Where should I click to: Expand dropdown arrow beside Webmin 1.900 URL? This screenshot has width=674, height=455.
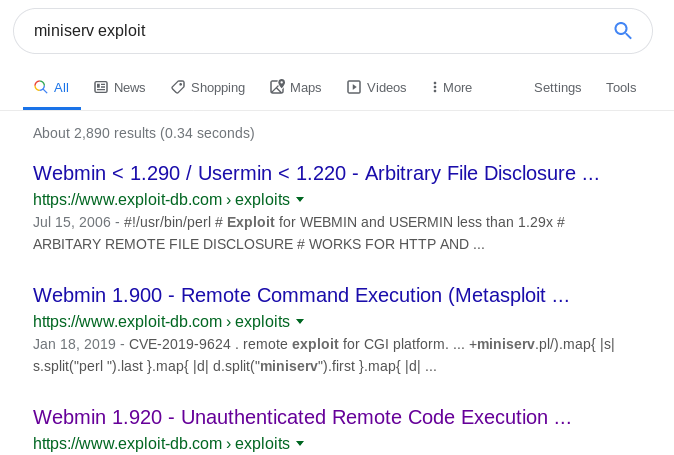tap(300, 321)
